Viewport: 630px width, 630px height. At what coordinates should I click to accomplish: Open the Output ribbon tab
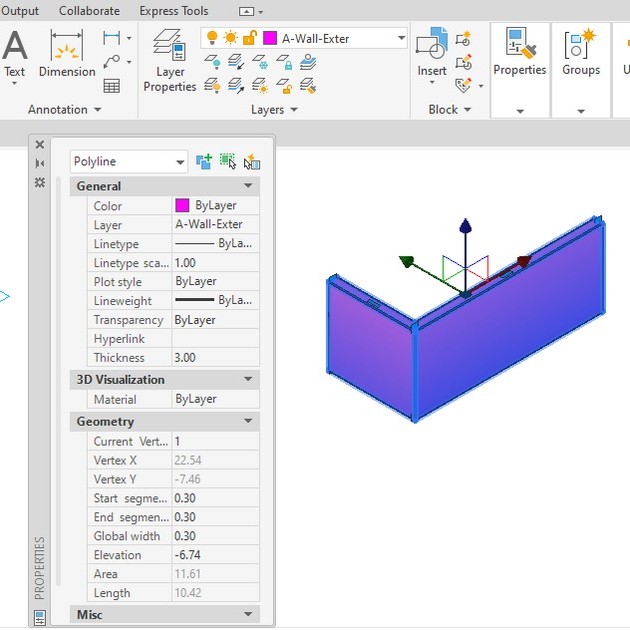pyautogui.click(x=20, y=11)
